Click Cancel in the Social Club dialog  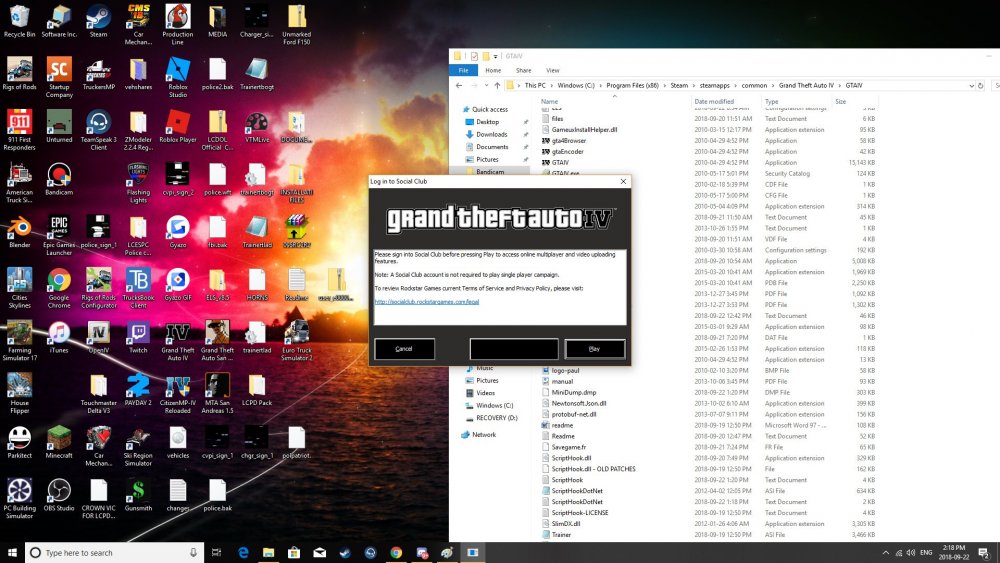[x=404, y=349]
